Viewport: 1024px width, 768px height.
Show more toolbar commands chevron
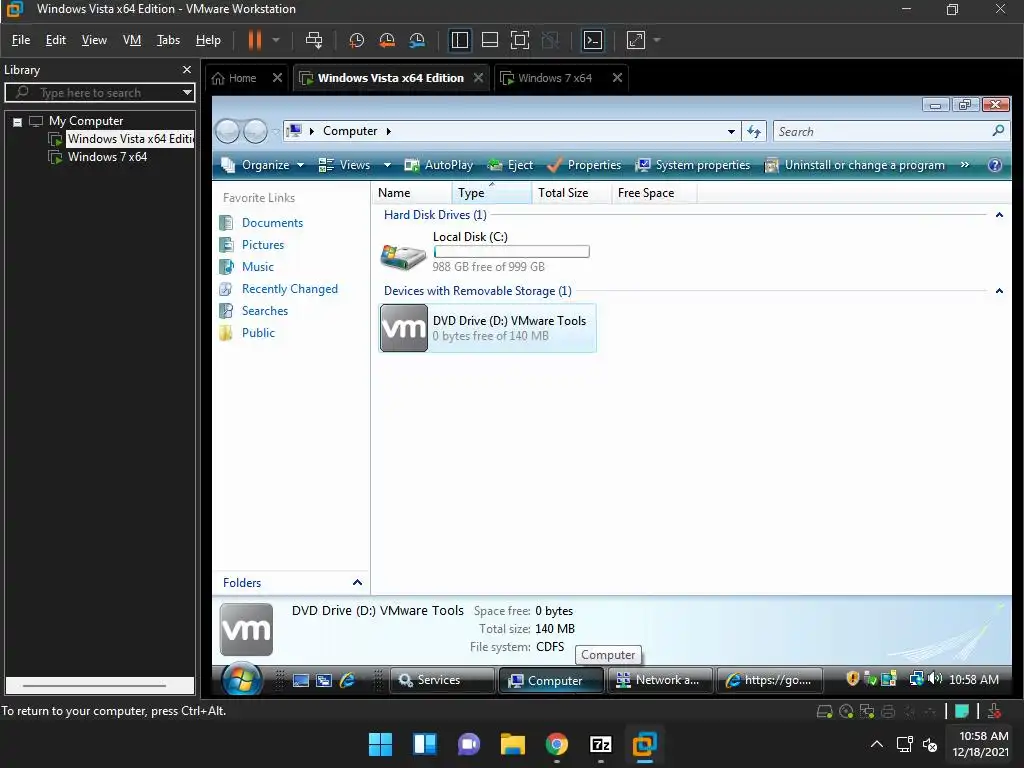(x=965, y=165)
